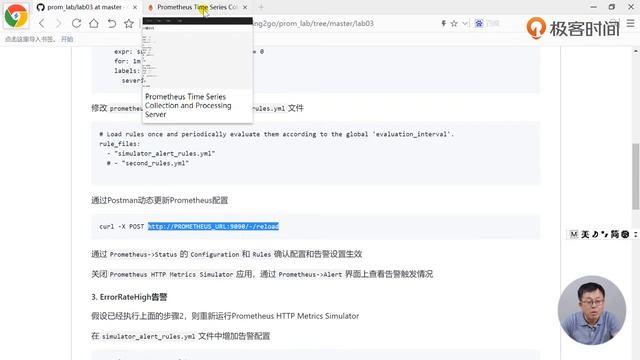The image size is (640, 360).
Task: Click the 开始 bookmark import link
Action: click(67, 39)
